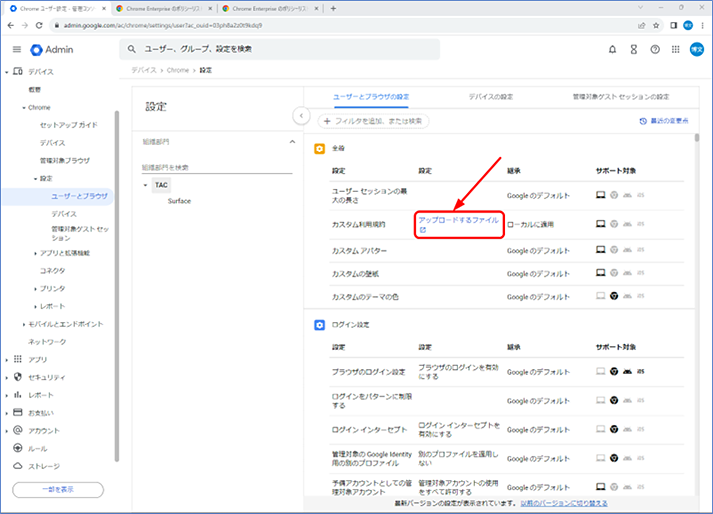Select the second Chrome Enterprise browser tab
Image resolution: width=713 pixels, height=514 pixels.
coord(164,8)
